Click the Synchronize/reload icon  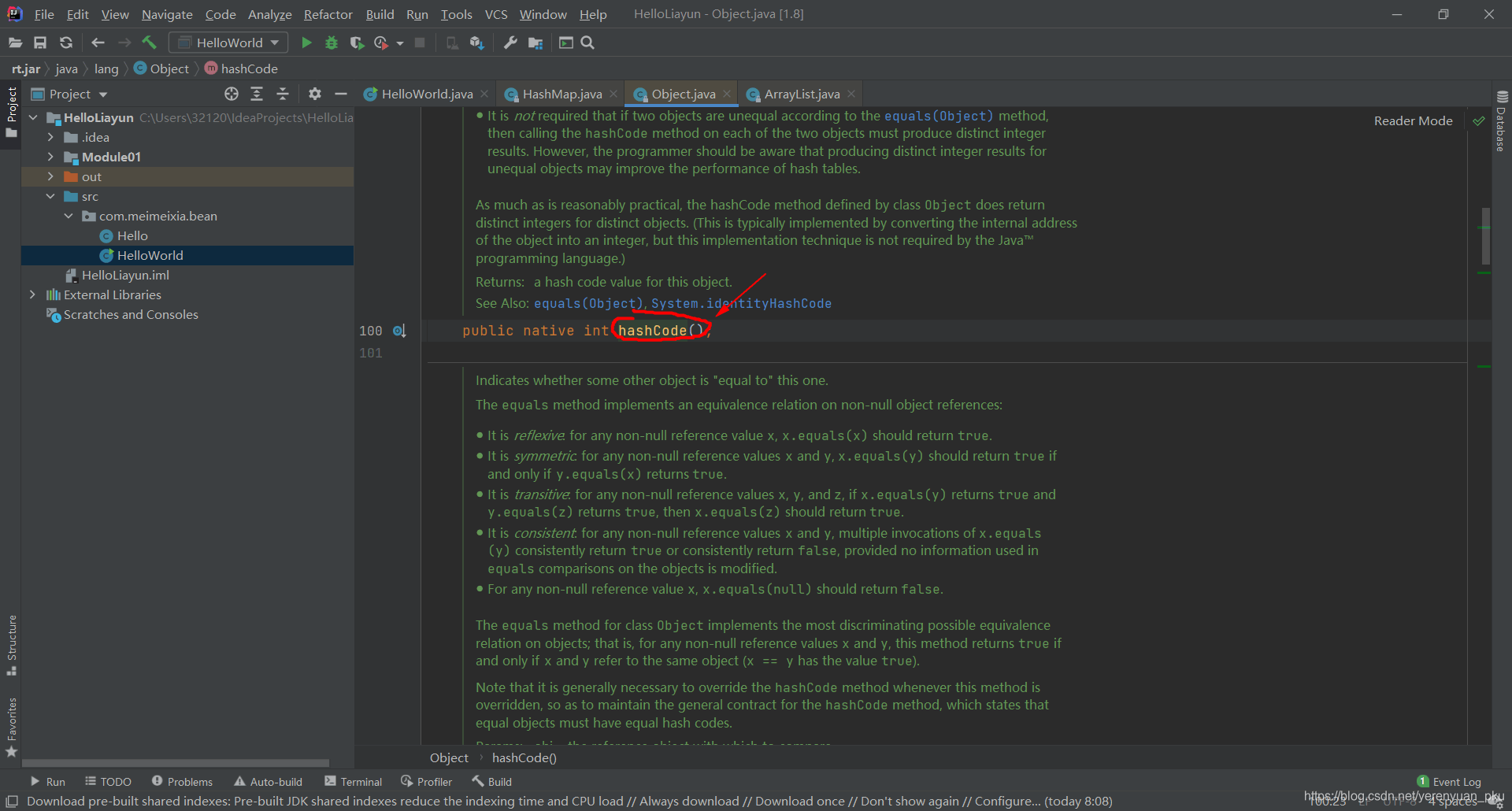[x=66, y=43]
